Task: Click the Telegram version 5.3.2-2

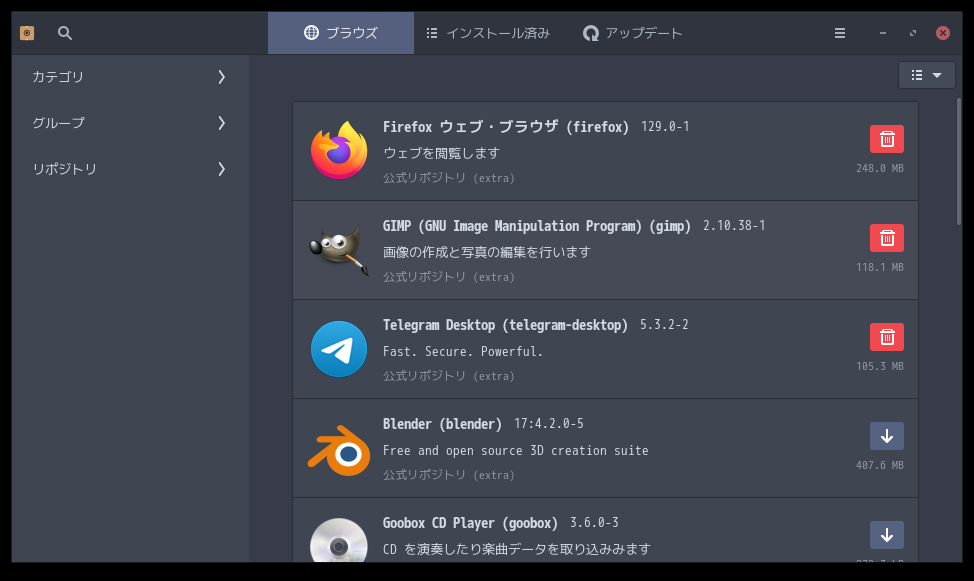Action: tap(664, 324)
